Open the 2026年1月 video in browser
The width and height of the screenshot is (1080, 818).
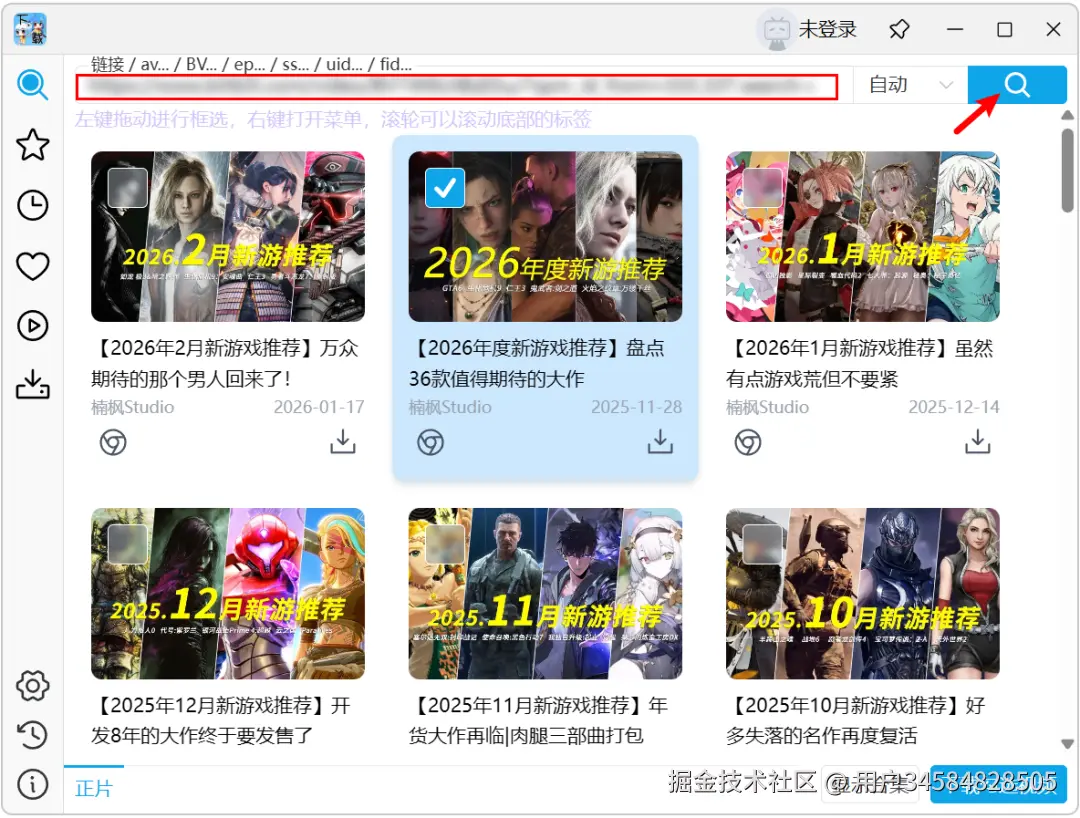[x=748, y=442]
